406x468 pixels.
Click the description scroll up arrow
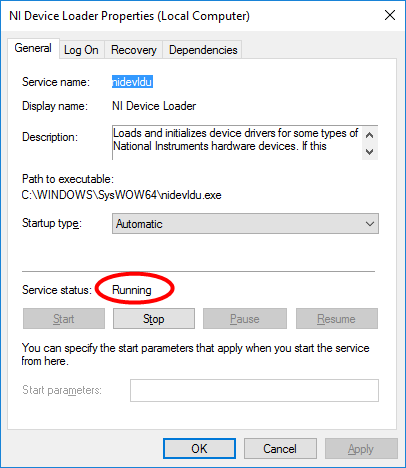pyautogui.click(x=370, y=135)
